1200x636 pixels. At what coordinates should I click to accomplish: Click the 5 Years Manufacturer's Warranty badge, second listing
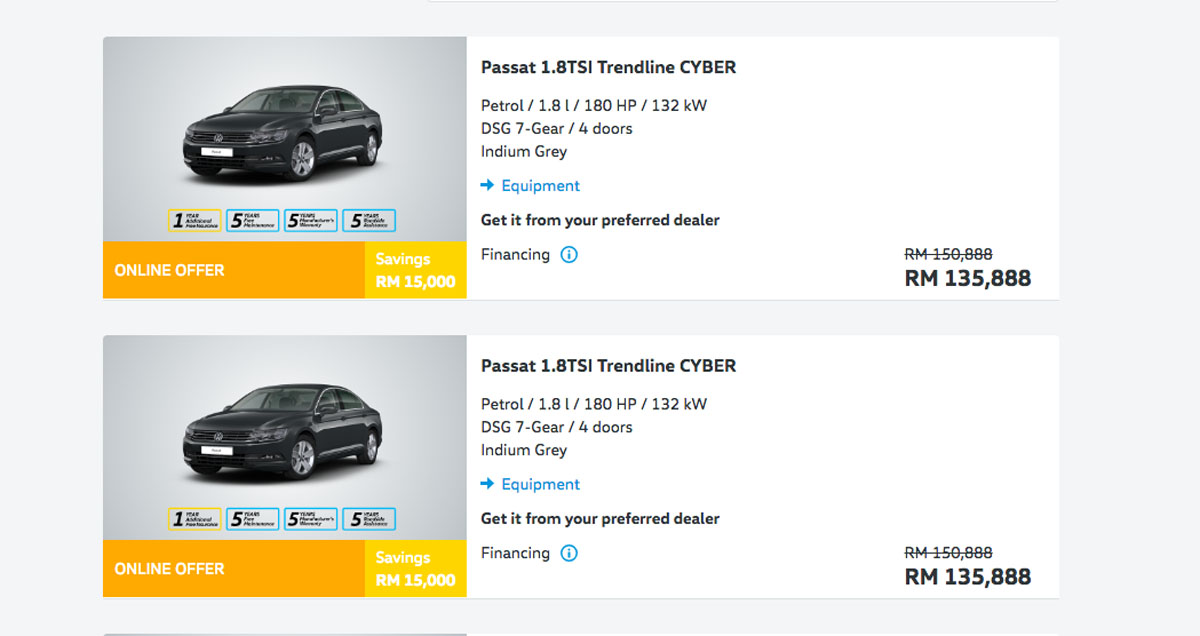click(x=311, y=519)
